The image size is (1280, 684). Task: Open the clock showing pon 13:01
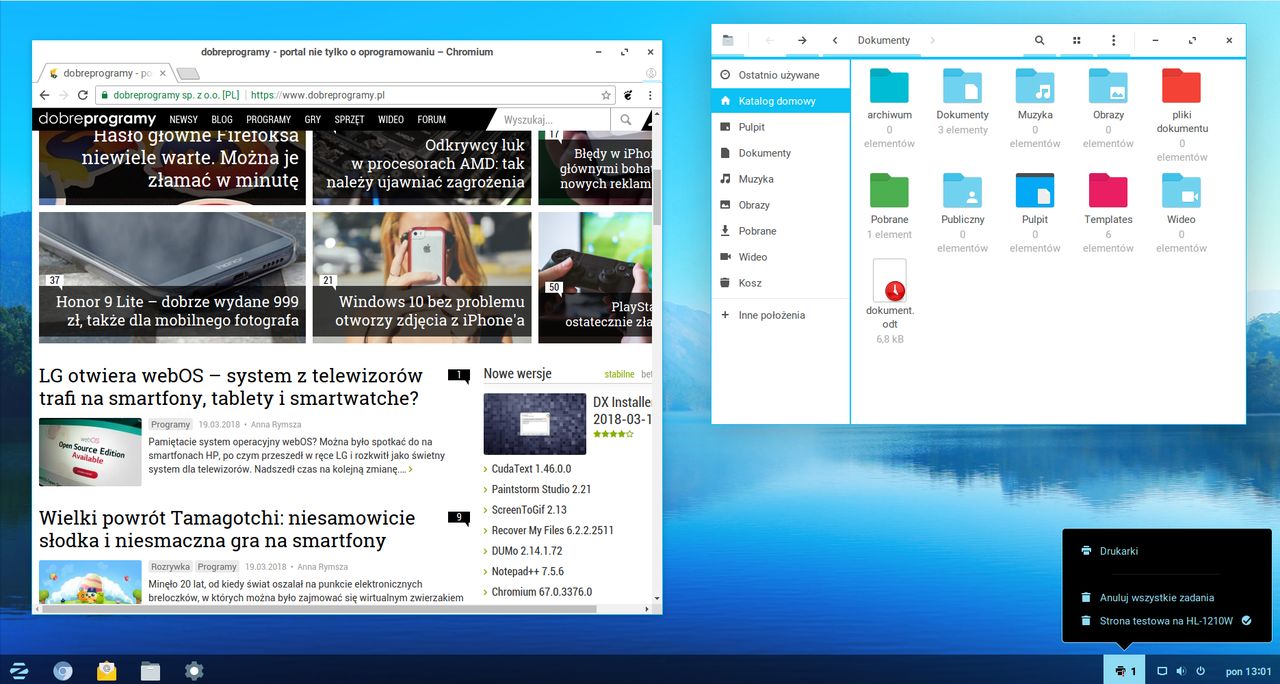(x=1246, y=671)
